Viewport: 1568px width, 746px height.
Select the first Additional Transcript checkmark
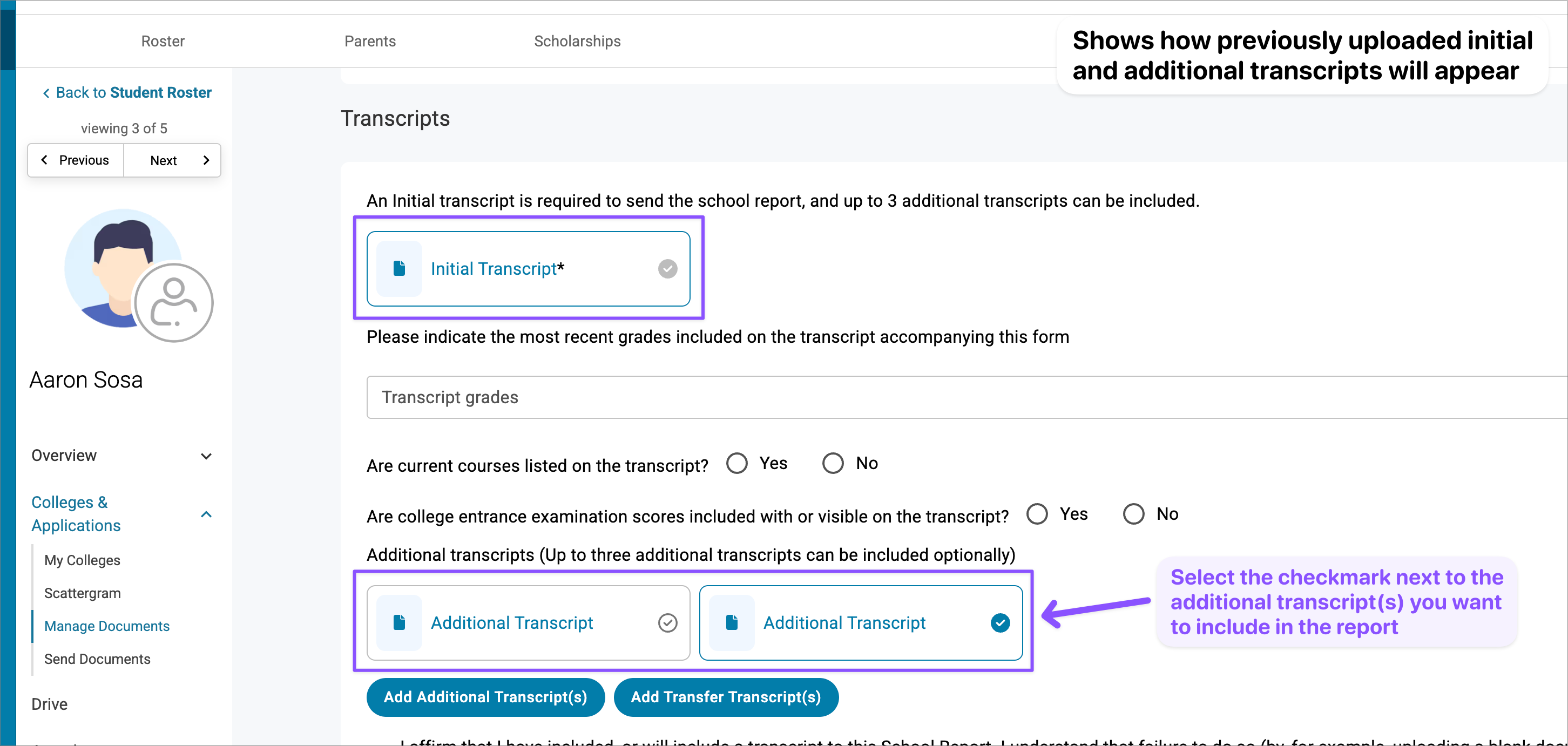668,622
